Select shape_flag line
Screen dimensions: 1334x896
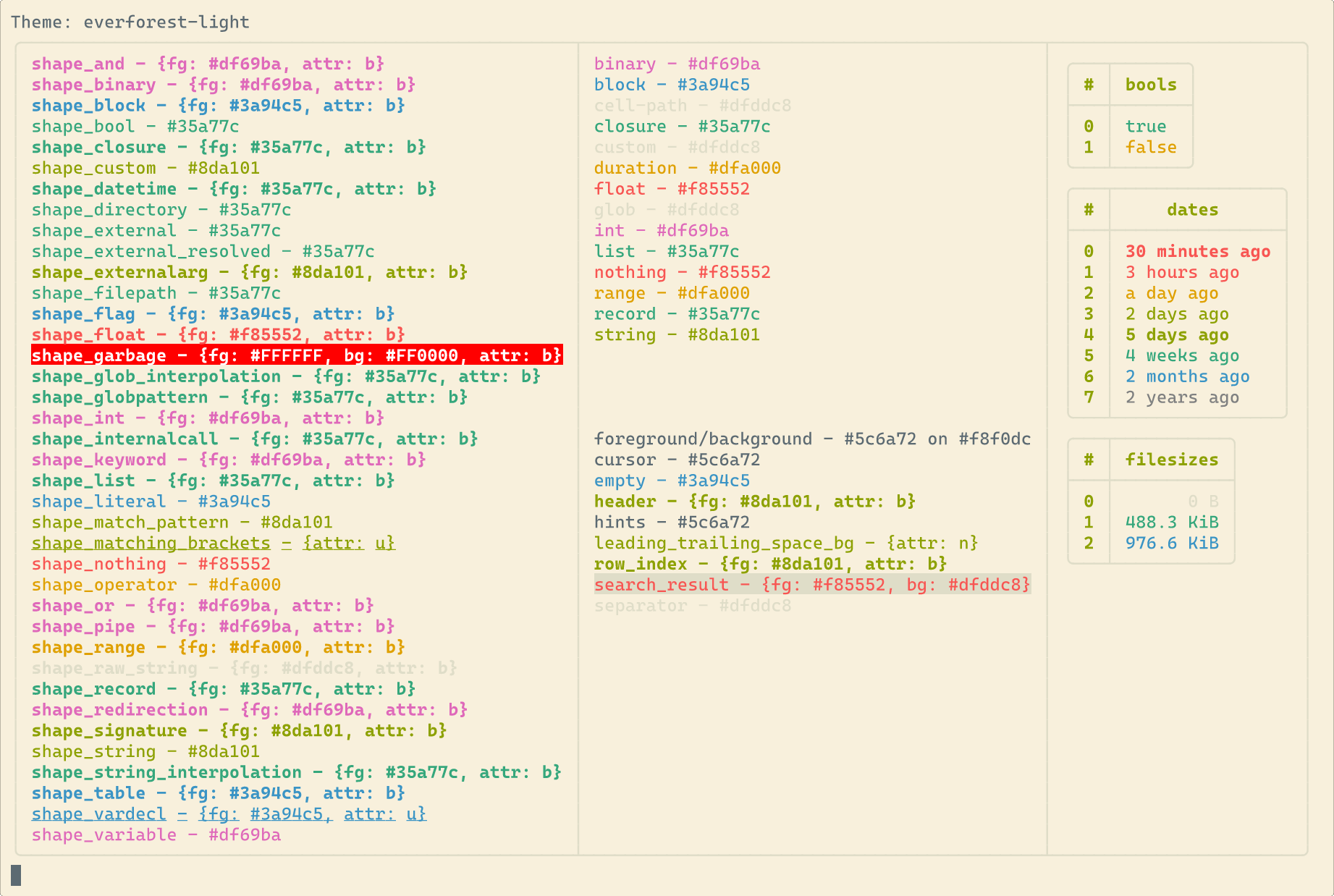214,315
